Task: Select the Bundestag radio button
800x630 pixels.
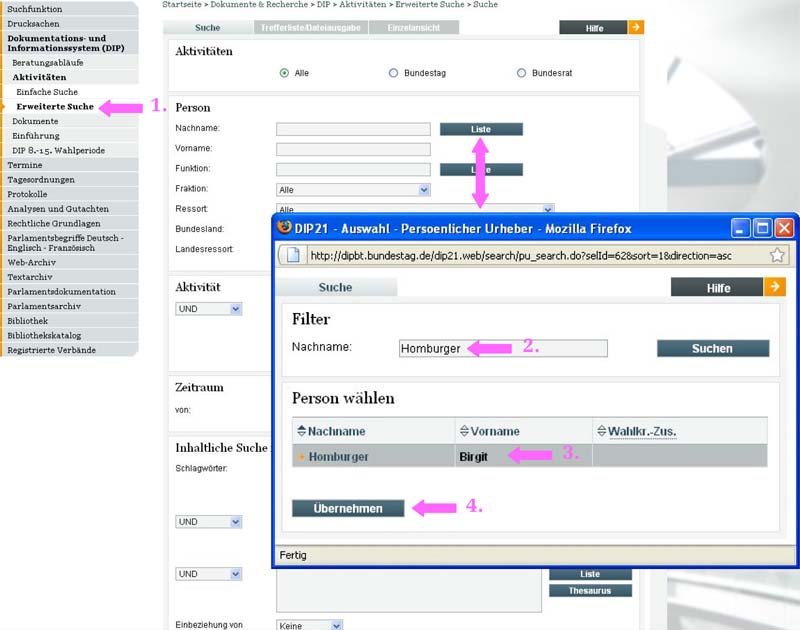Action: point(393,73)
